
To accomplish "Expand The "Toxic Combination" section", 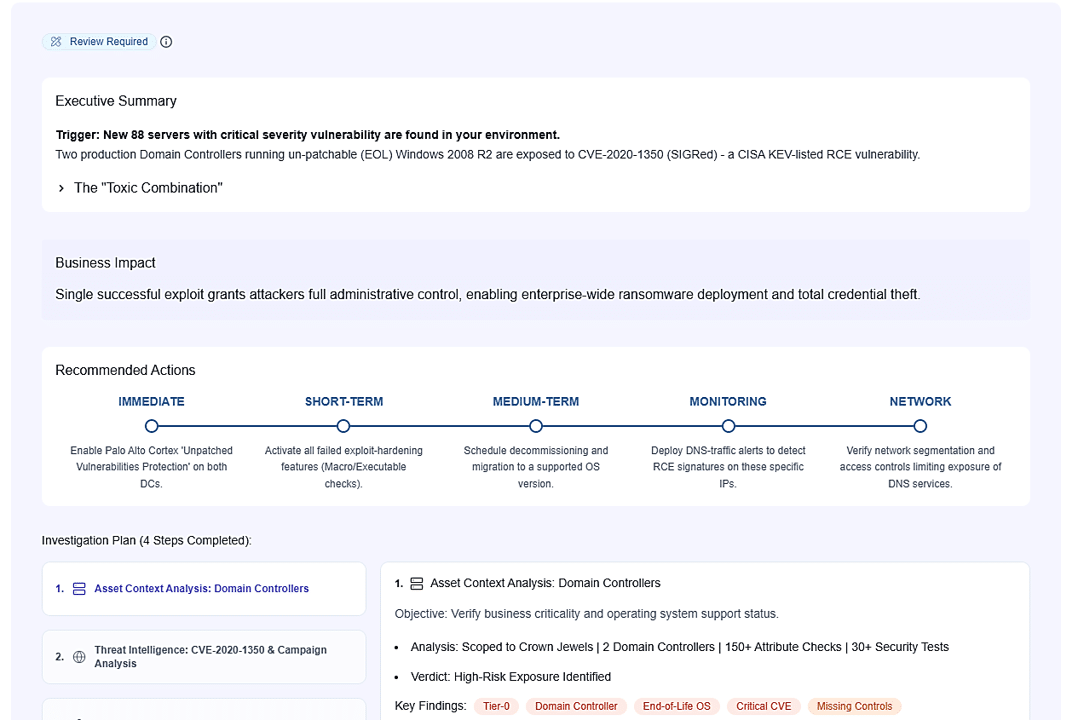I will 62,188.
